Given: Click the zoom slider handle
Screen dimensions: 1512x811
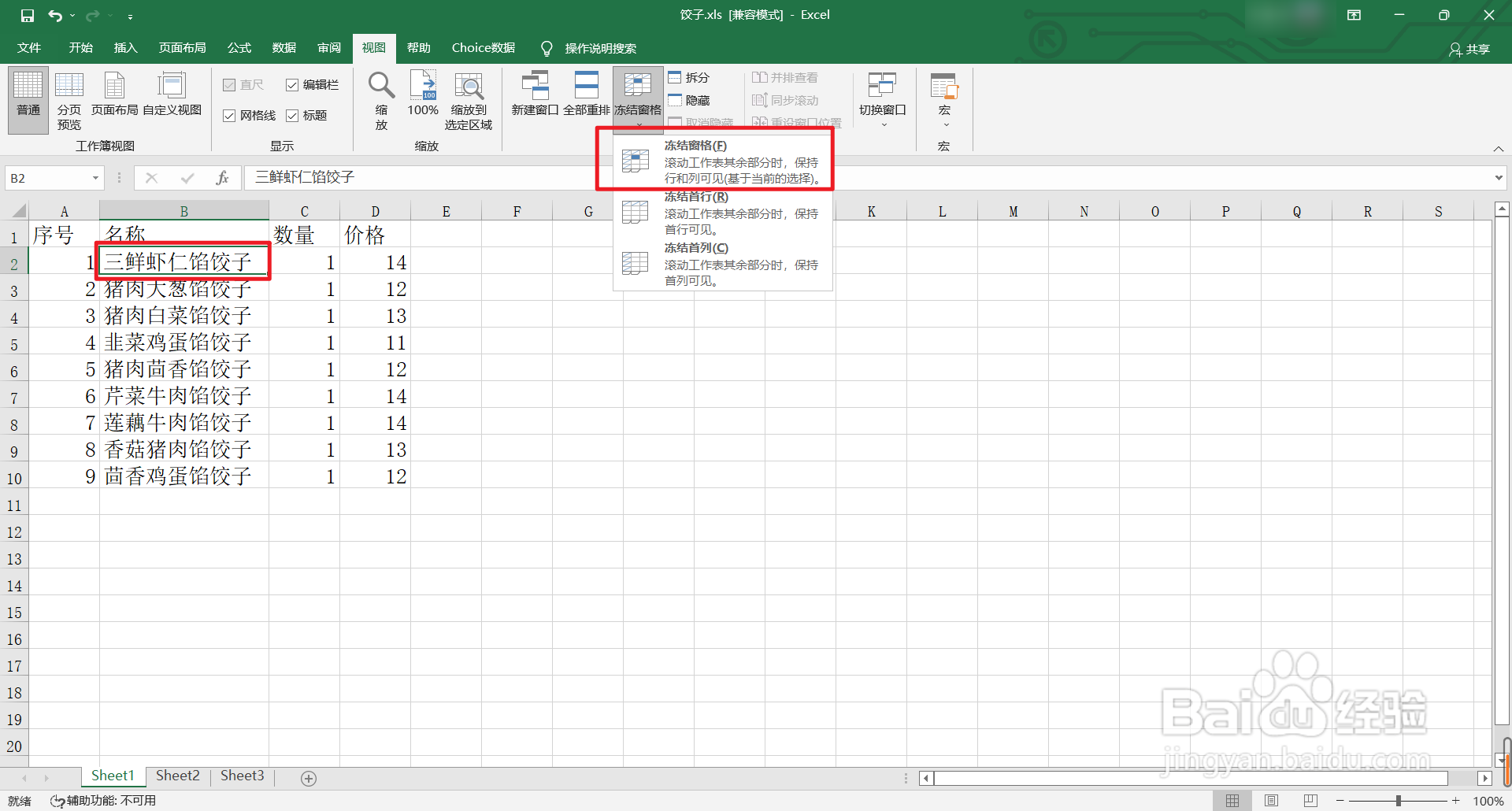Looking at the screenshot, I should [1399, 801].
